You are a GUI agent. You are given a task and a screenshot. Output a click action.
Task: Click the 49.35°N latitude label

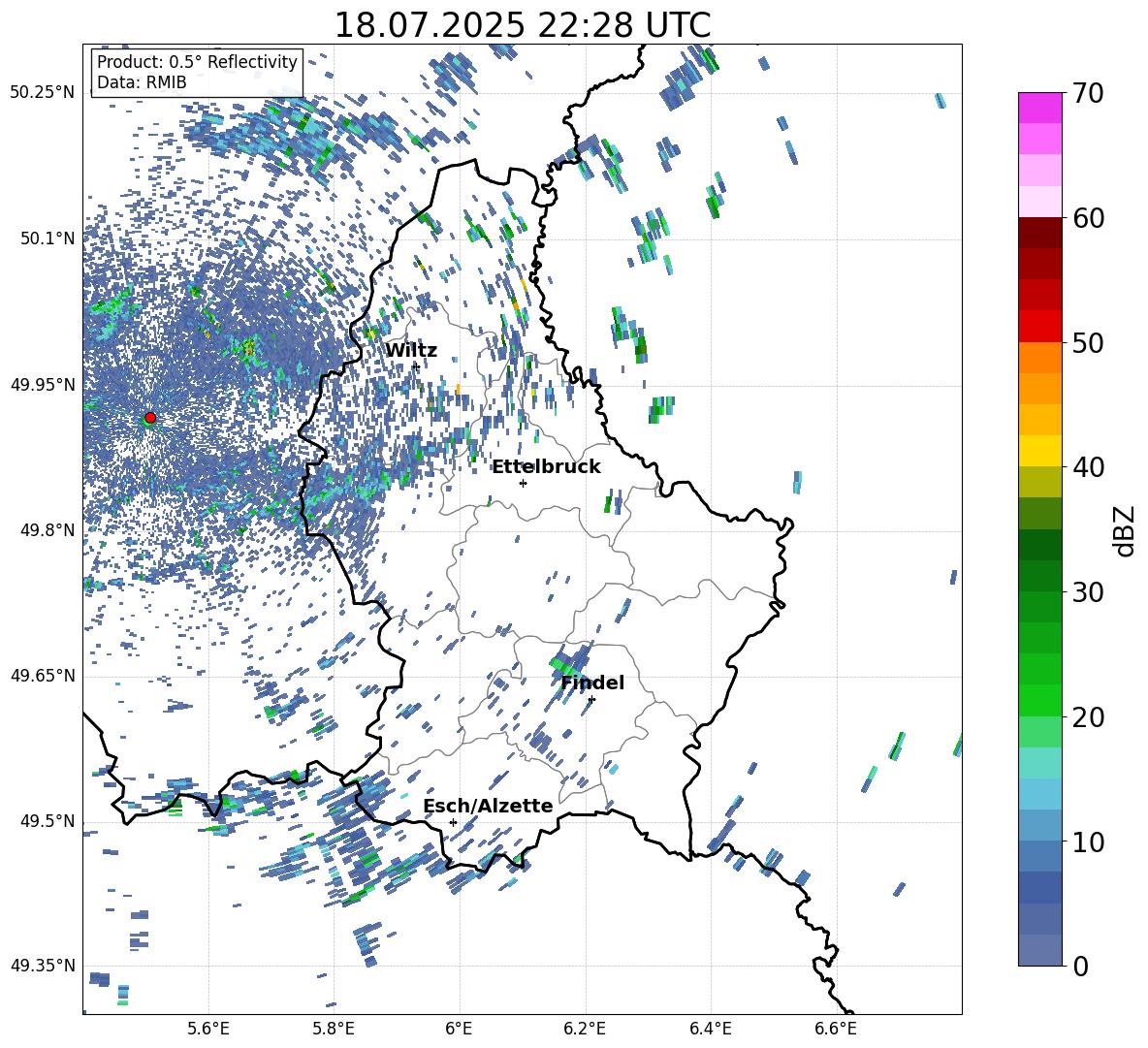click(x=43, y=966)
